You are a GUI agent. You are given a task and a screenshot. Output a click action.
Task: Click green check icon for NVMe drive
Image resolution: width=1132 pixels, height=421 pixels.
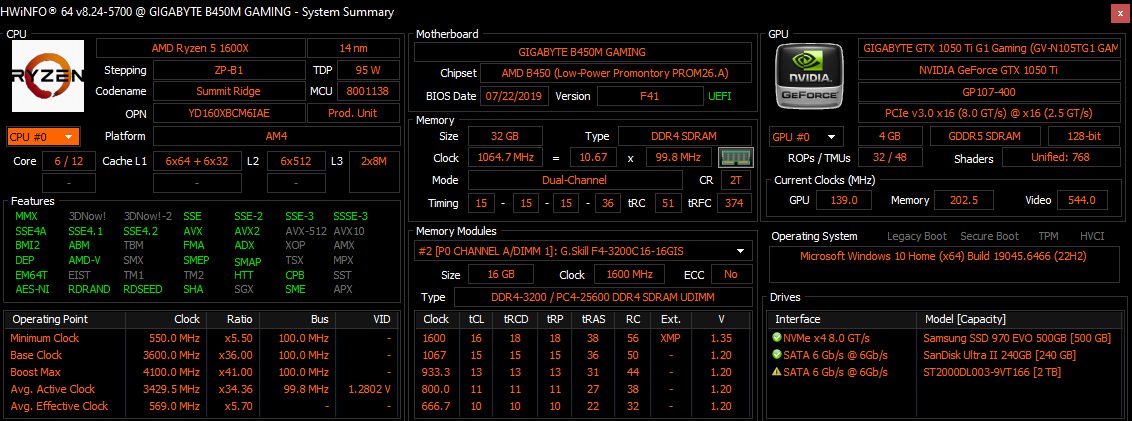click(776, 337)
